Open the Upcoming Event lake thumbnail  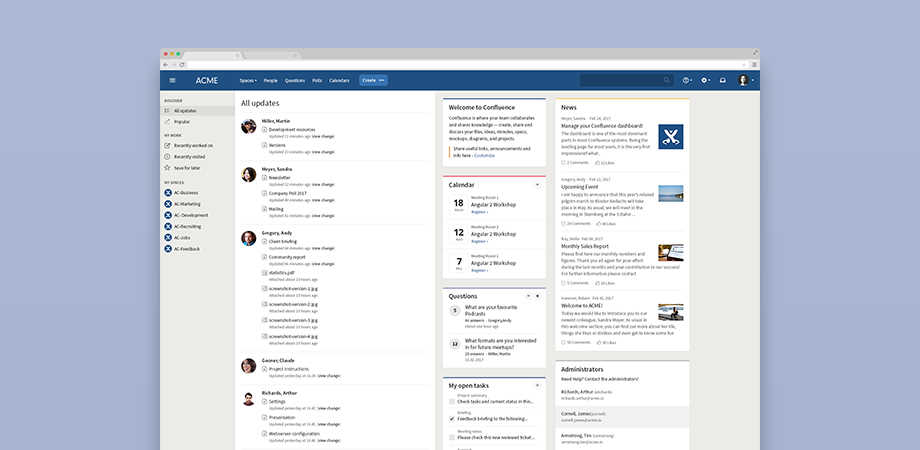tap(671, 194)
